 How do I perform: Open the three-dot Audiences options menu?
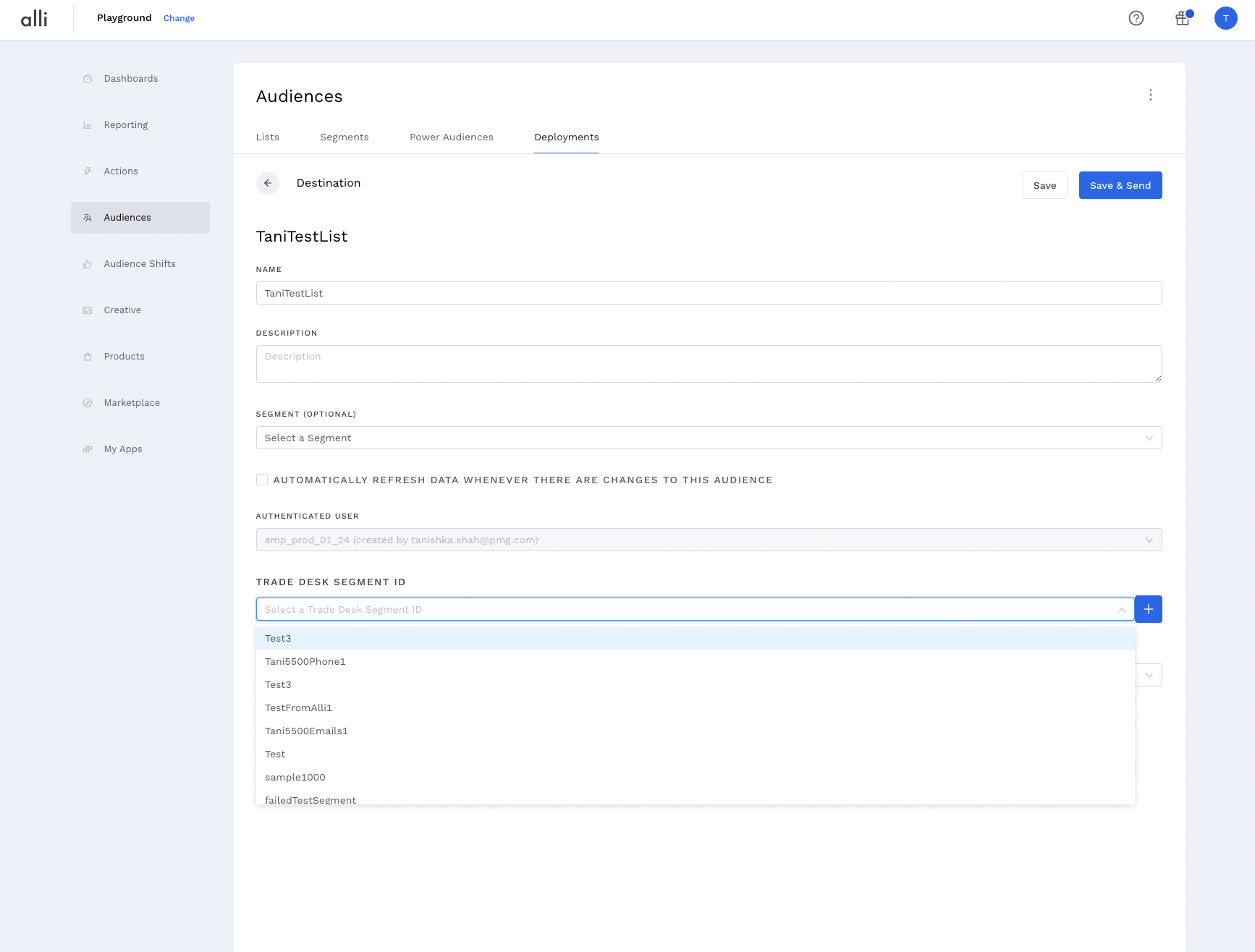(x=1150, y=95)
